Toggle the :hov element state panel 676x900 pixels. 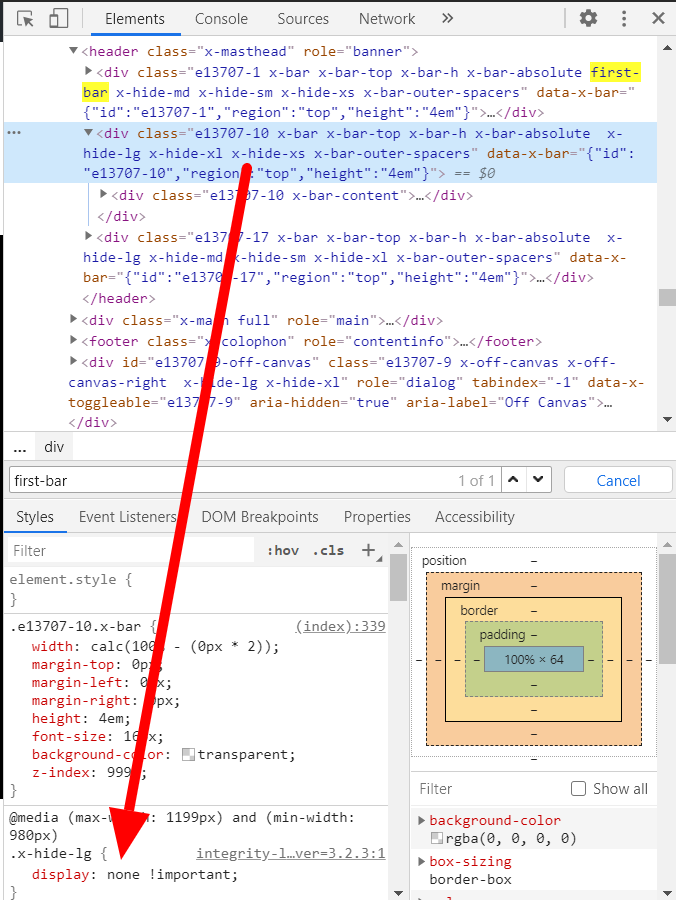(x=283, y=551)
